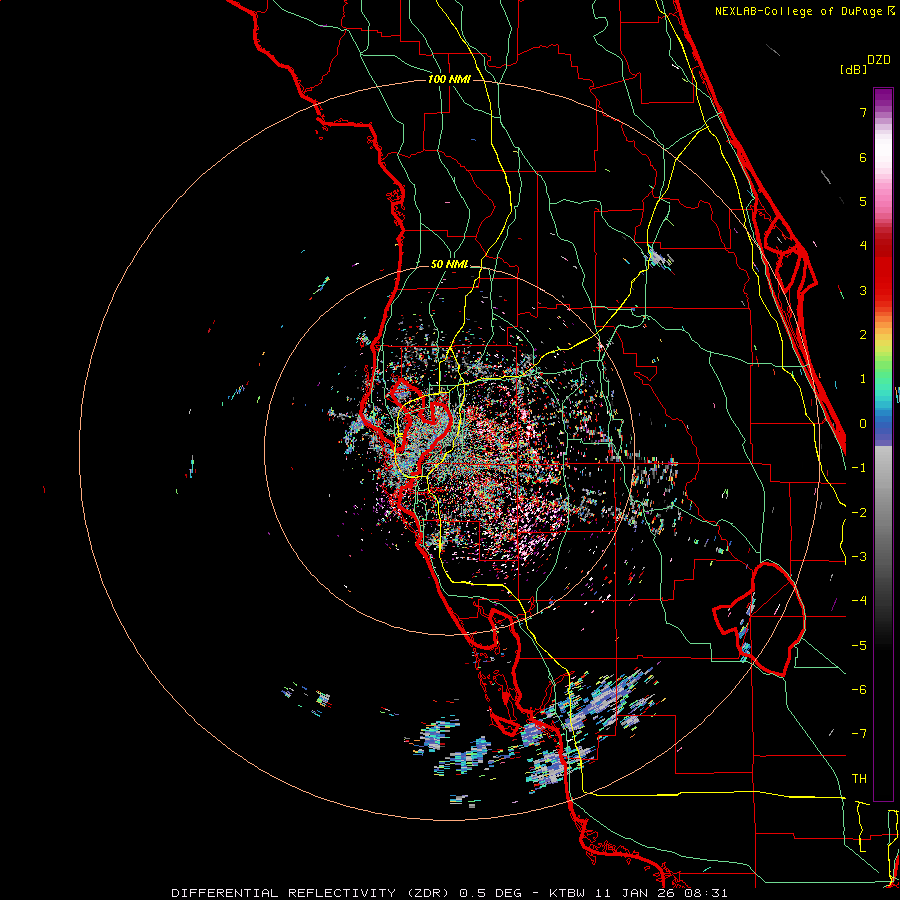Image resolution: width=900 pixels, height=900 pixels.
Task: Click the 100 NMI range ring label
Action: [x=449, y=79]
